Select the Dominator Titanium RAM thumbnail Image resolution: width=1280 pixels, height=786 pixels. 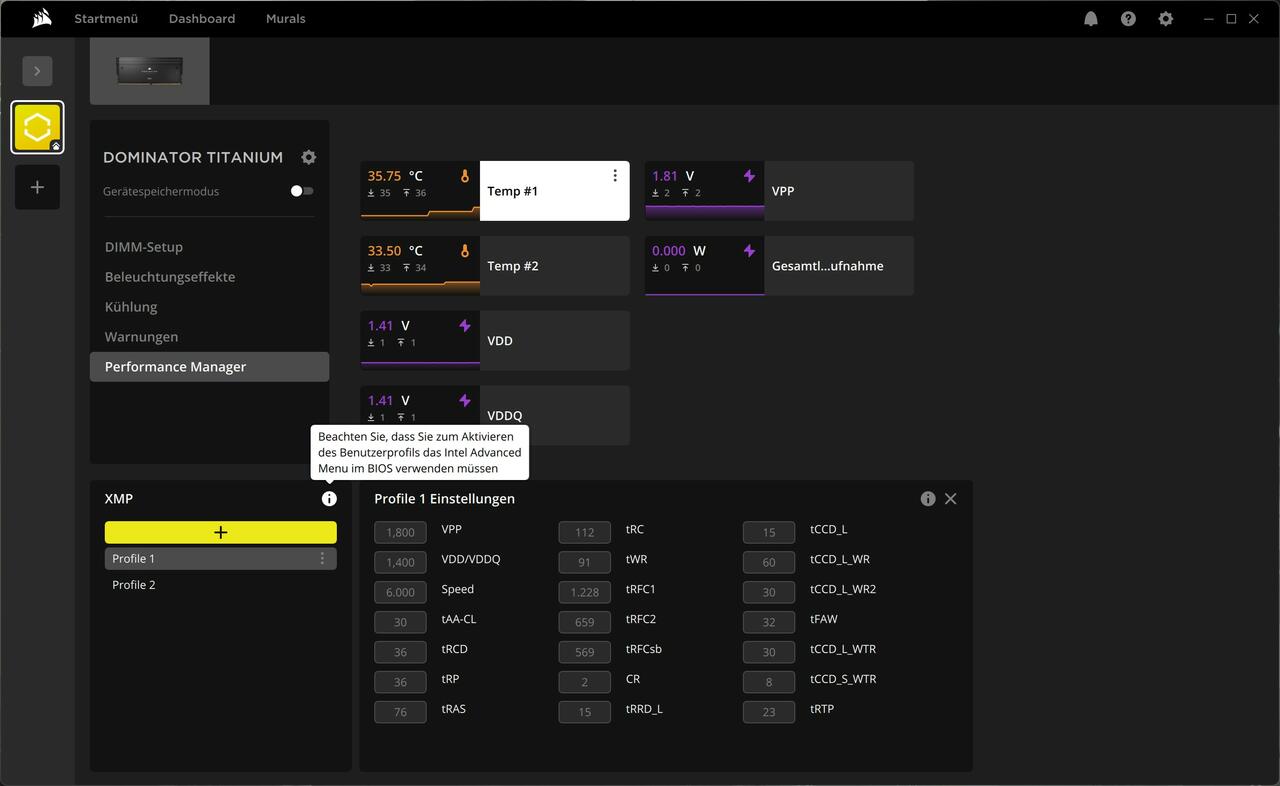(150, 71)
